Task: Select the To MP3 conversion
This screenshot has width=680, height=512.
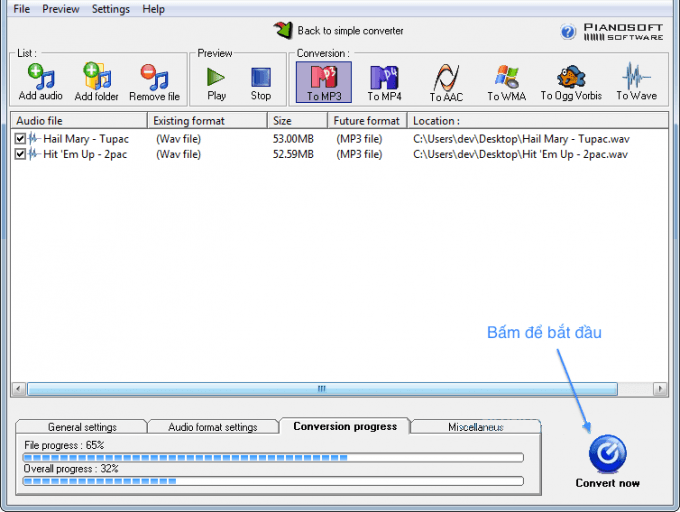Action: pyautogui.click(x=324, y=82)
